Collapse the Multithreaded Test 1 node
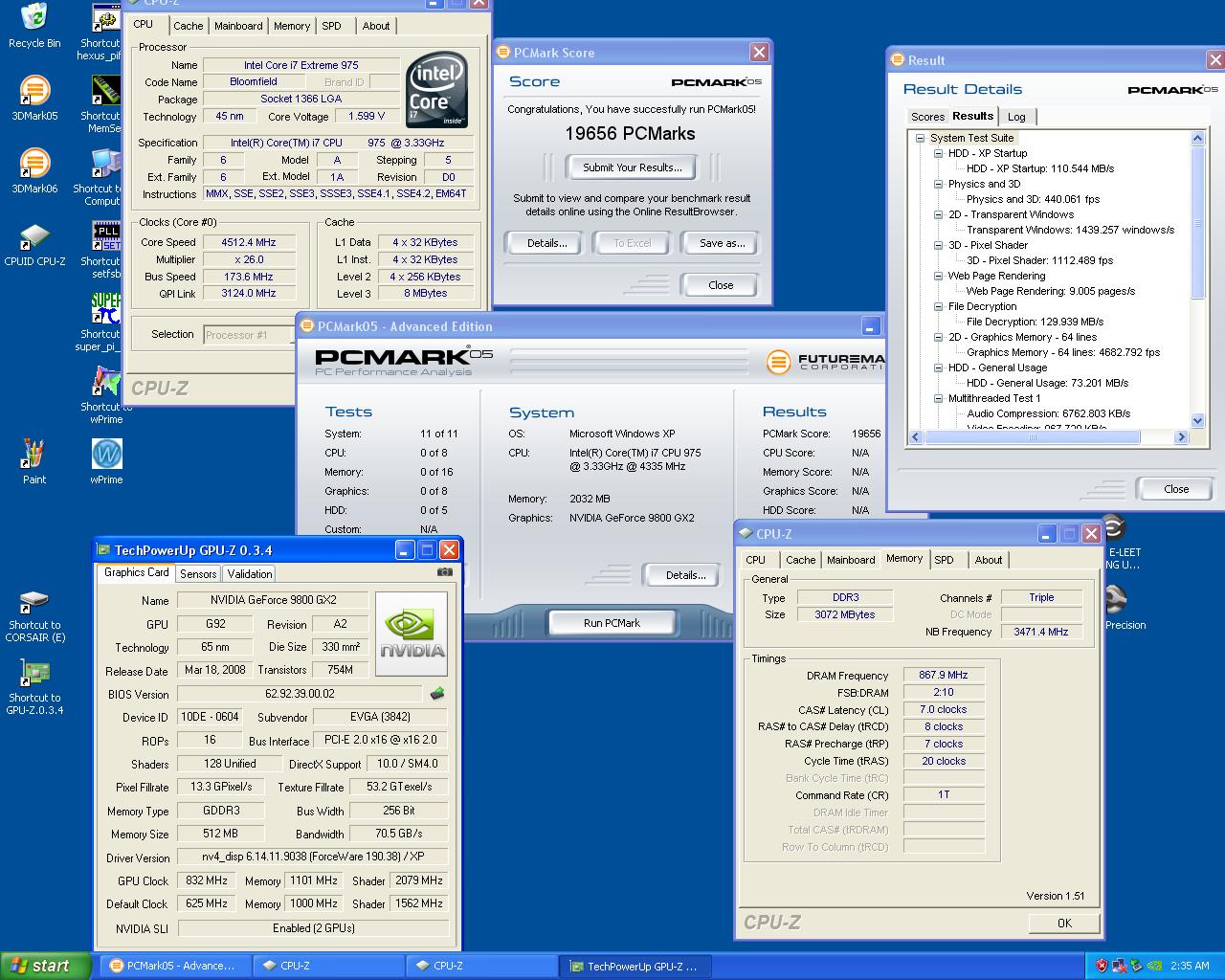The image size is (1225, 980). [x=939, y=398]
